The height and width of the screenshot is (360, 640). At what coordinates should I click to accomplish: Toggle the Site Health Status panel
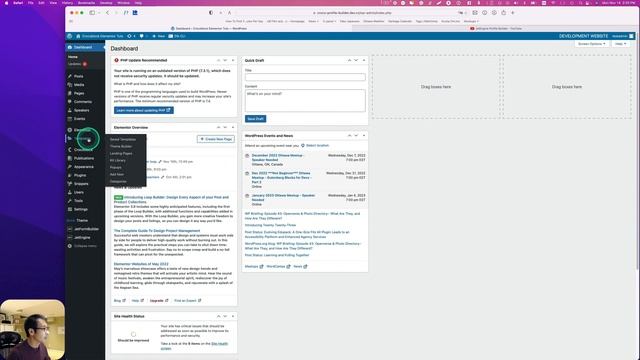click(233, 316)
